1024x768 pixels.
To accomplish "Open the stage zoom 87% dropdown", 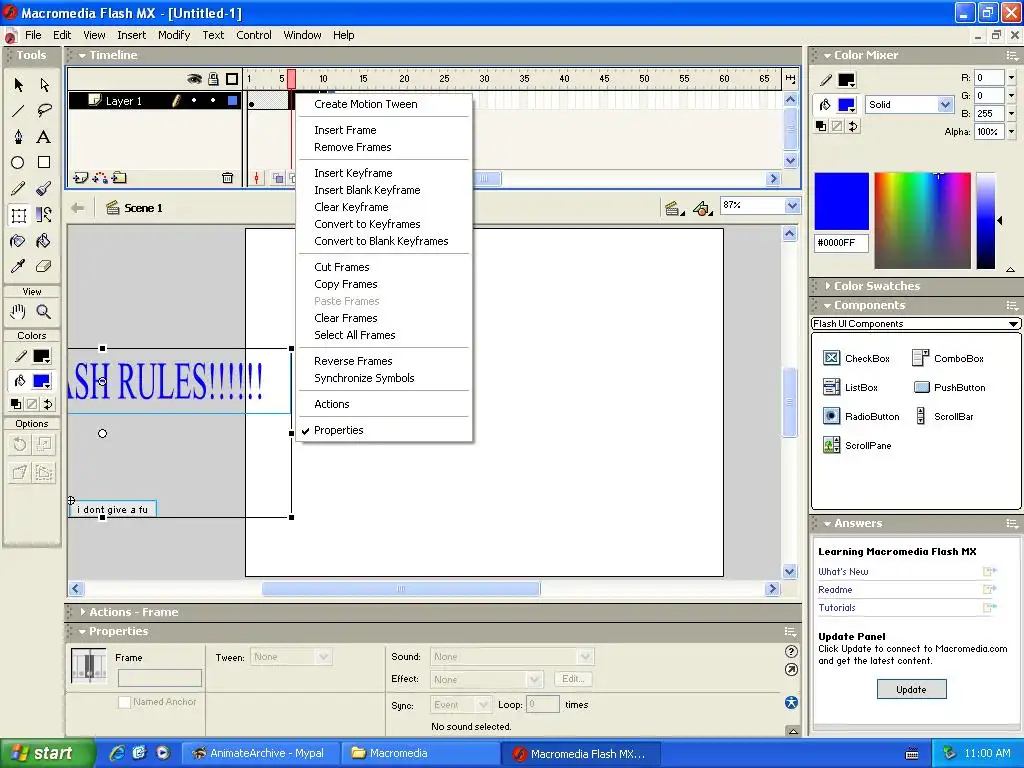I will pos(792,206).
